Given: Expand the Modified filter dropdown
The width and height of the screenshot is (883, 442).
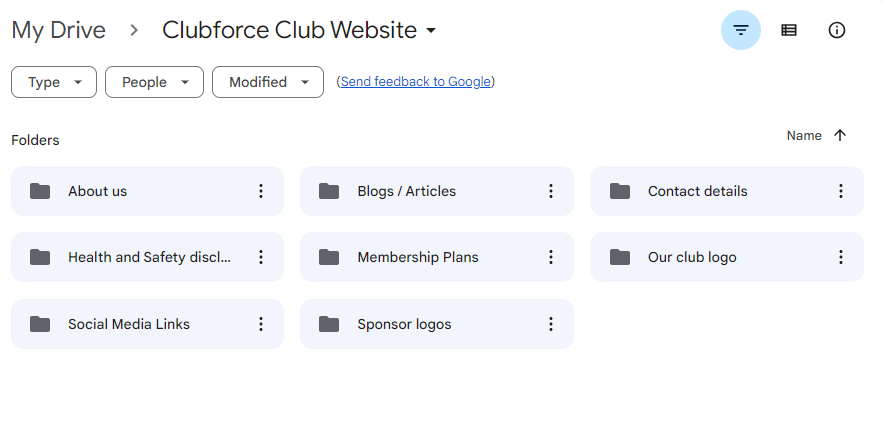Looking at the screenshot, I should pos(267,82).
